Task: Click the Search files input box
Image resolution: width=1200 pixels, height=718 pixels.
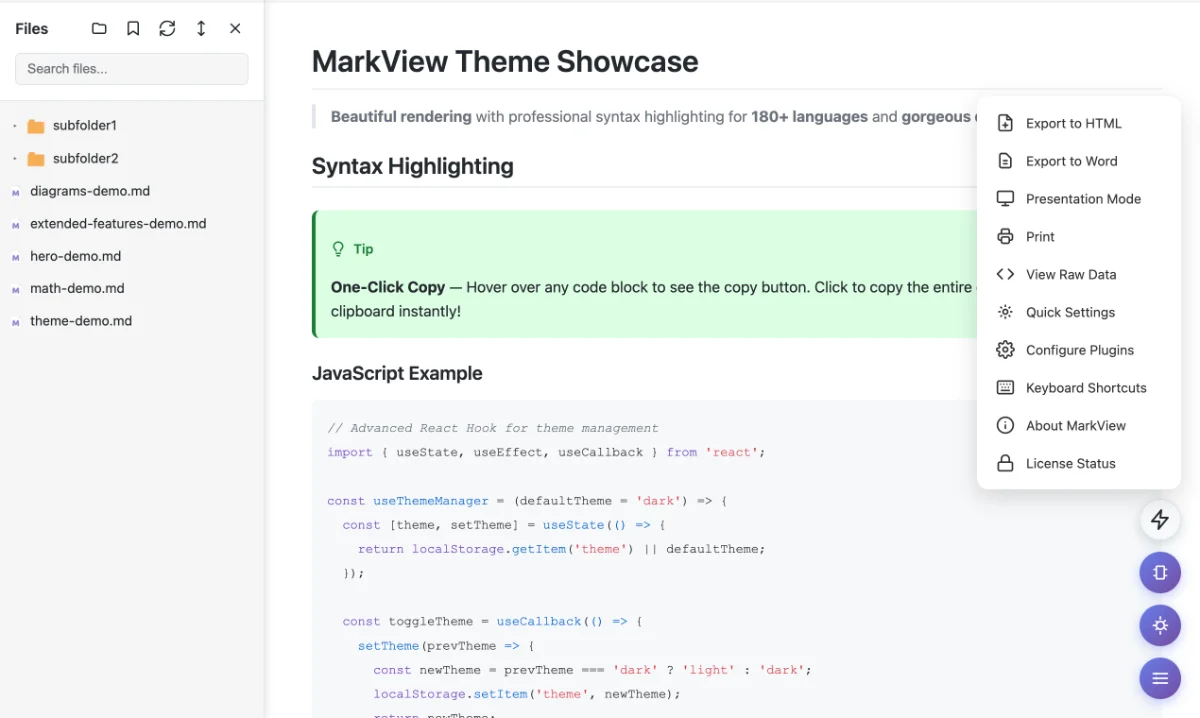Action: 131,68
